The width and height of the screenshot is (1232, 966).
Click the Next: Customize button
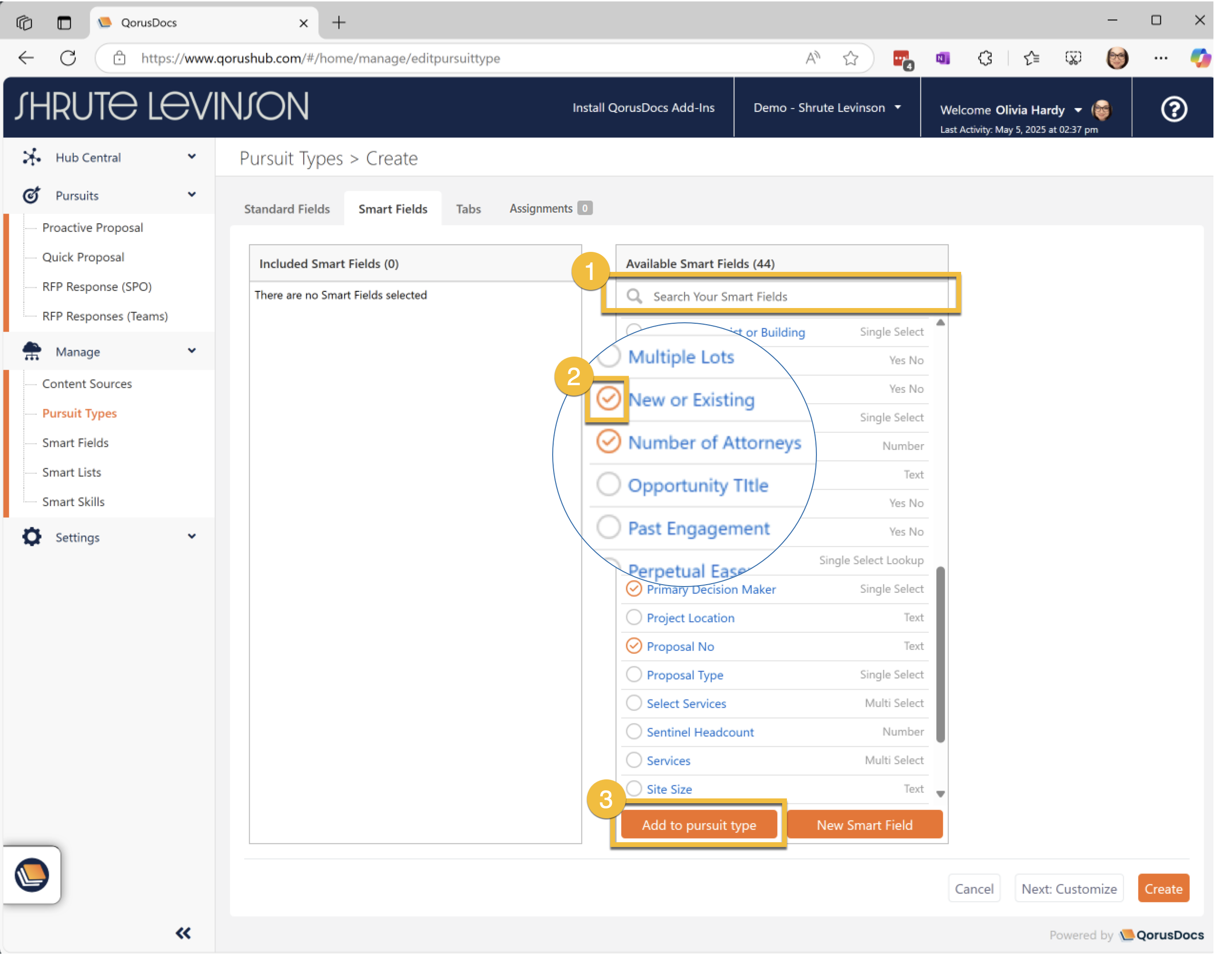tap(1069, 888)
